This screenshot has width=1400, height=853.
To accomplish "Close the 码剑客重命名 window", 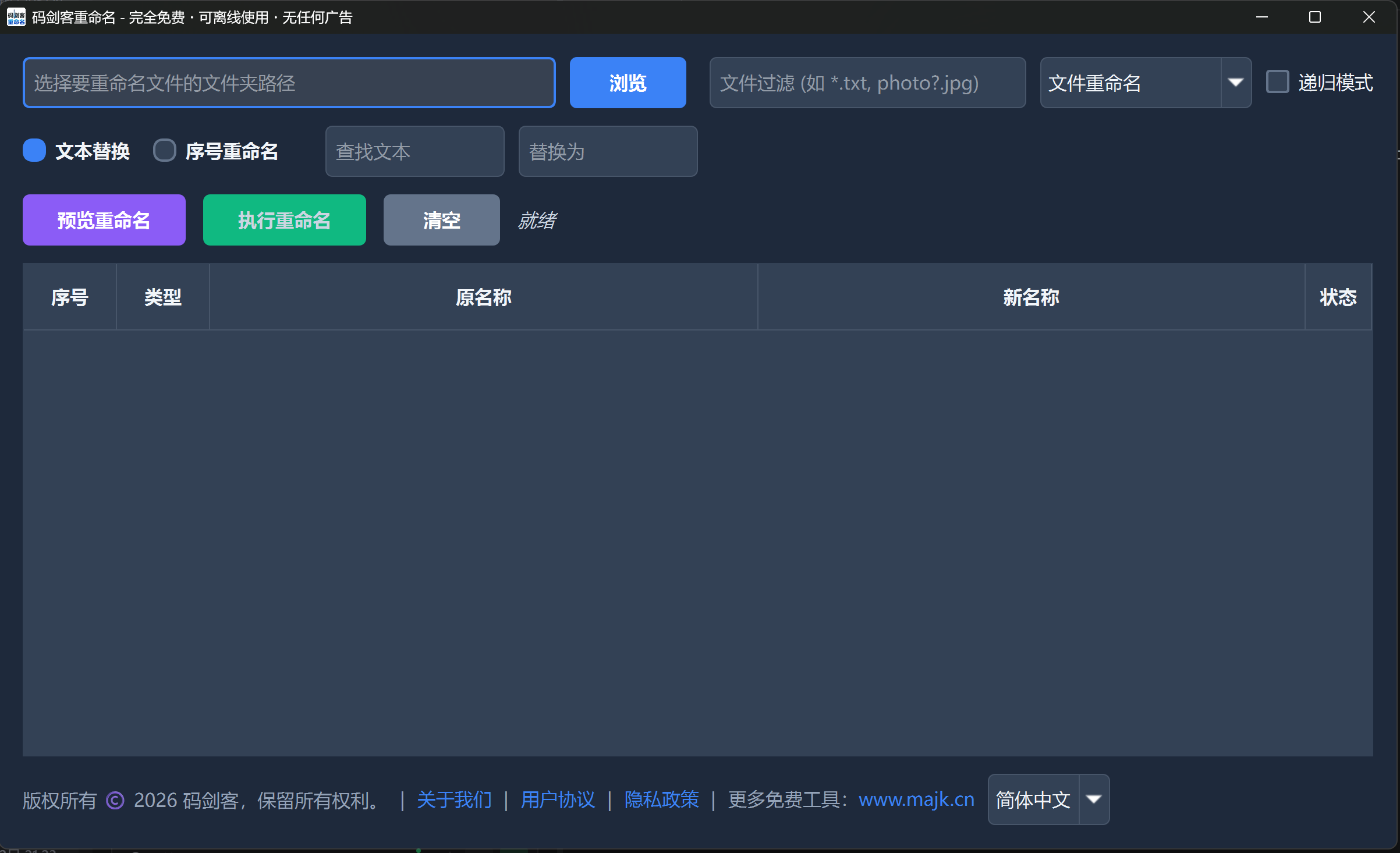I will point(1369,17).
